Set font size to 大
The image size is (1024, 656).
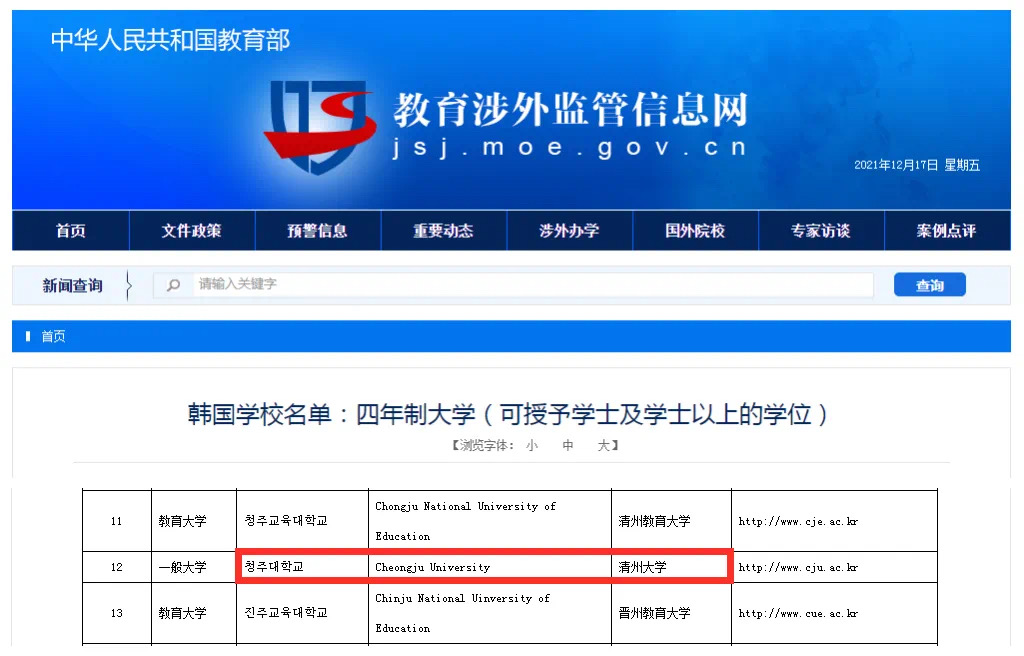point(603,446)
